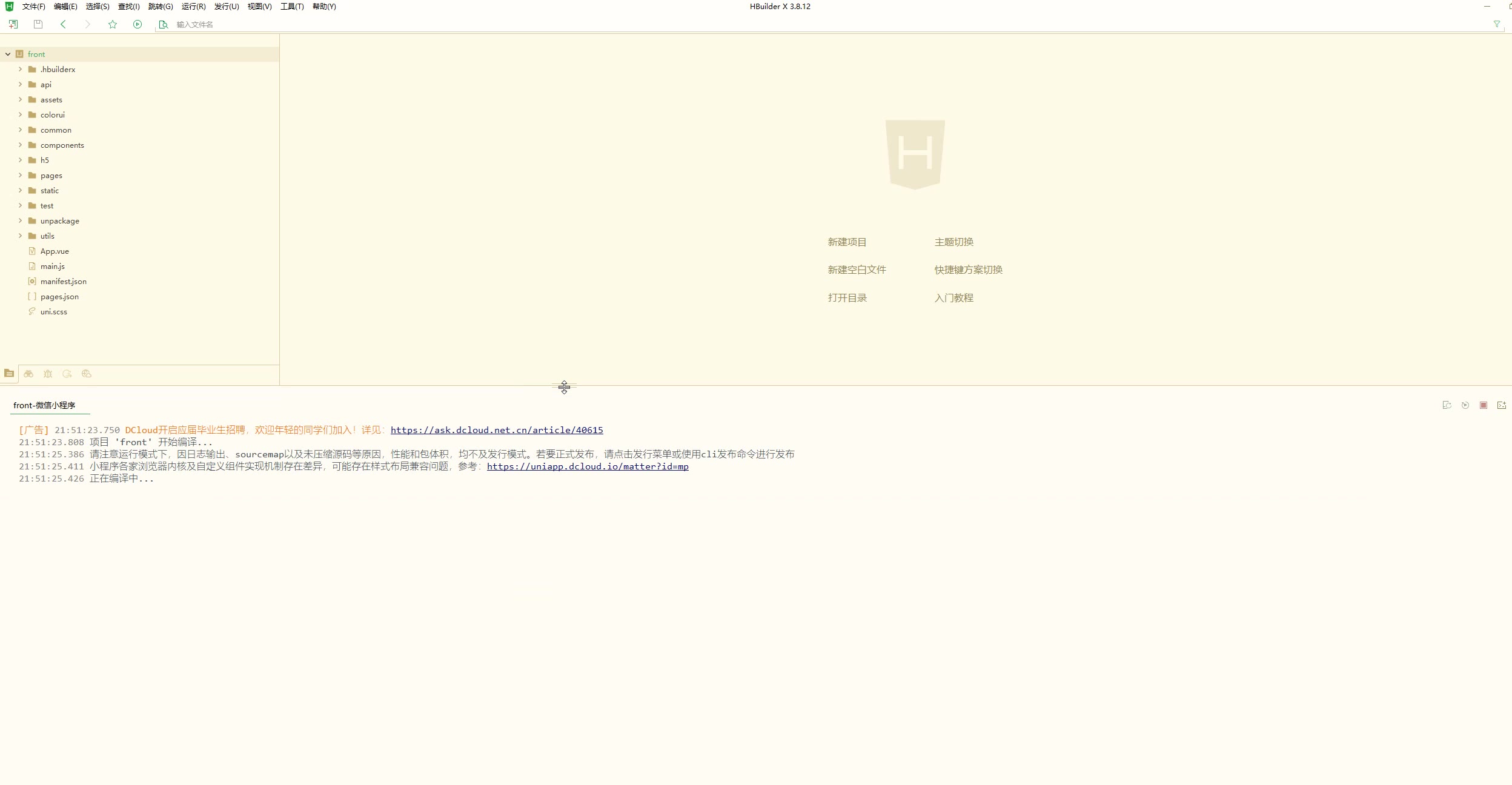Image resolution: width=1512 pixels, height=785 pixels.
Task: Select the manifest.json file
Action: (x=64, y=281)
